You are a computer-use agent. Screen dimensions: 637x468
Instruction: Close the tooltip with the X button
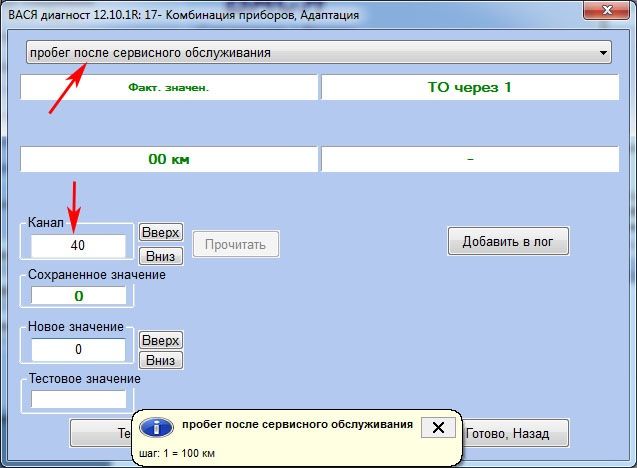tap(437, 428)
